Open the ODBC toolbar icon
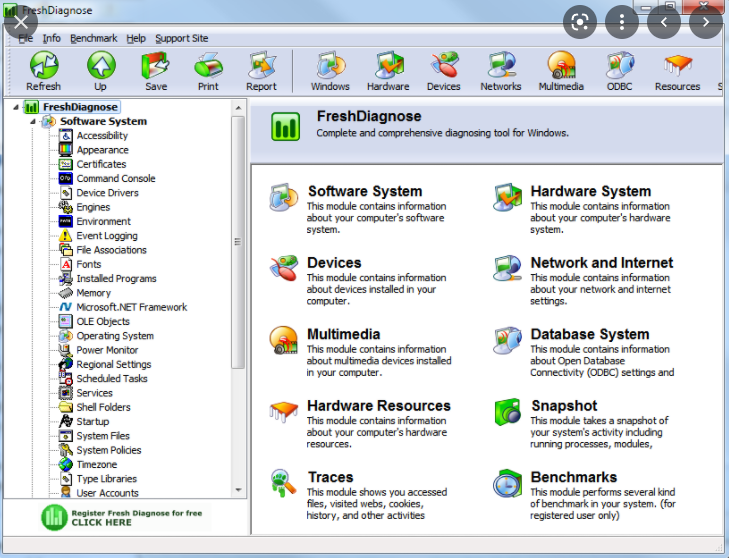 620,65
